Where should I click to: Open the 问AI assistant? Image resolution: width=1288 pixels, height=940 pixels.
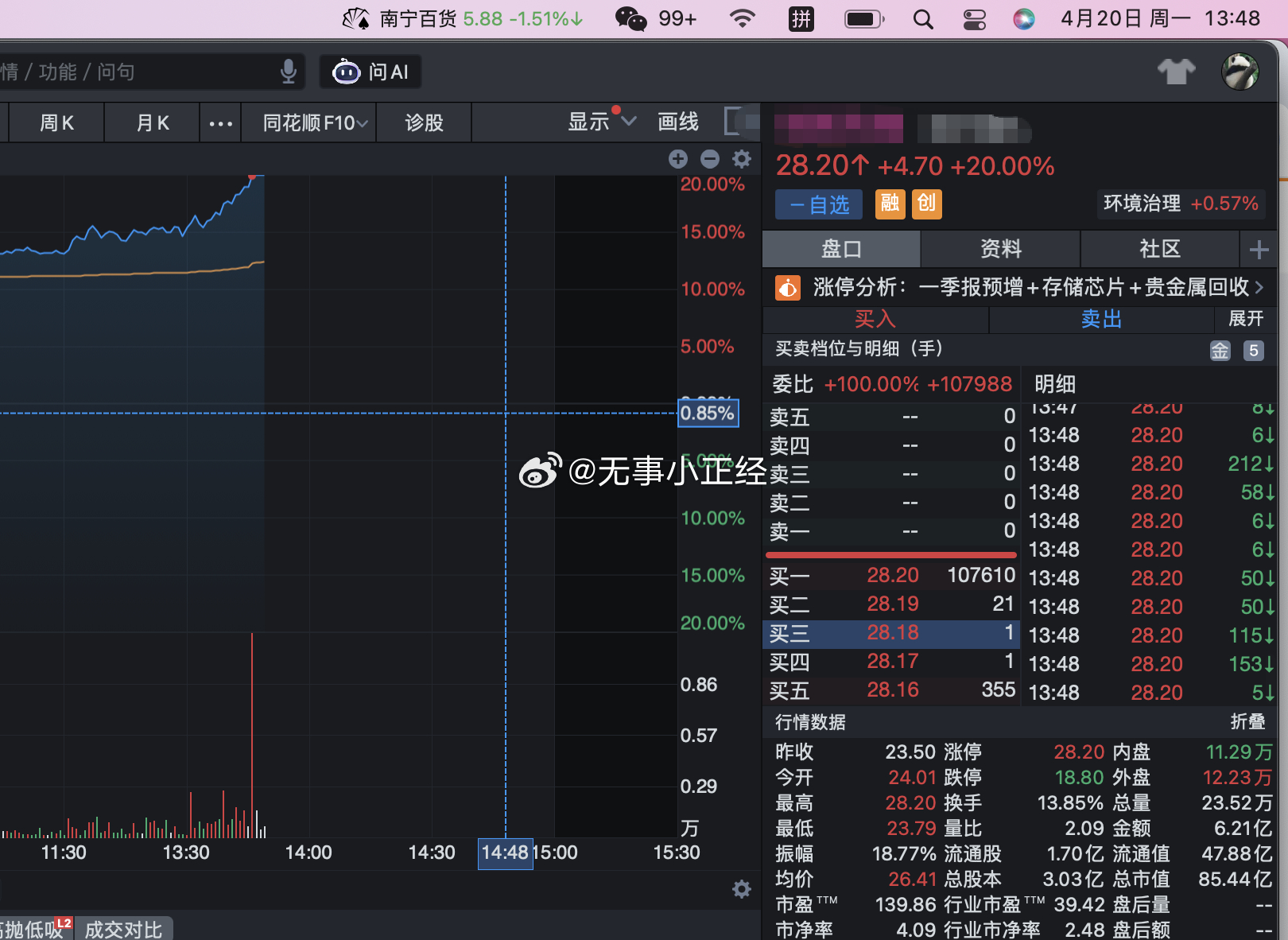point(370,72)
